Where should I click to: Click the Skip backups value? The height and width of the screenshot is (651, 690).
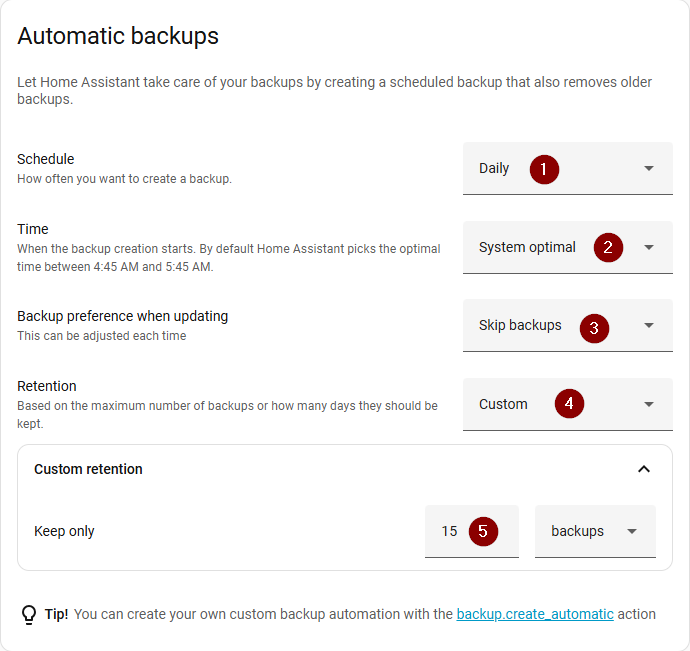(x=520, y=326)
